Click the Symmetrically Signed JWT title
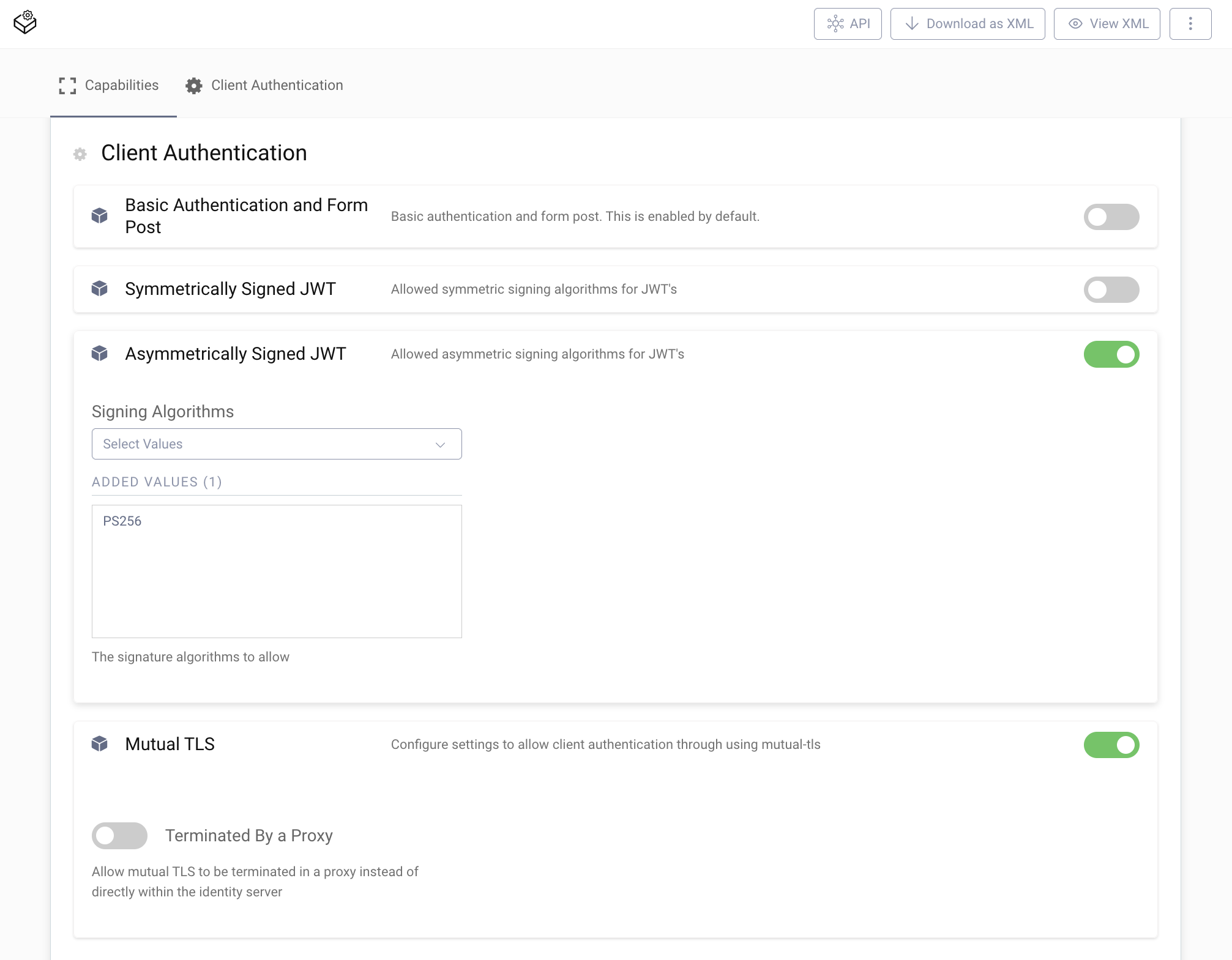The height and width of the screenshot is (960, 1232). [230, 289]
